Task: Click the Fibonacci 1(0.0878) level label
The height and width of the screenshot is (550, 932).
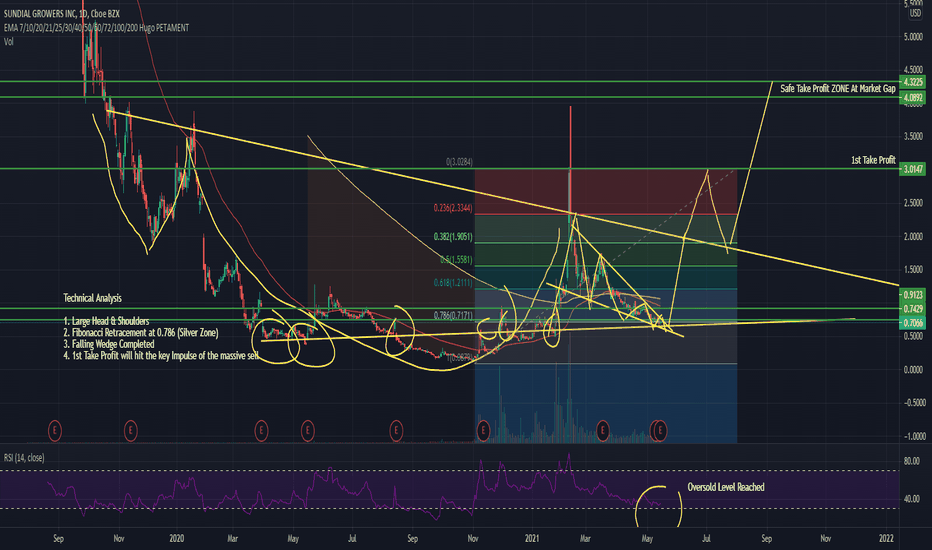Action: pyautogui.click(x=460, y=357)
